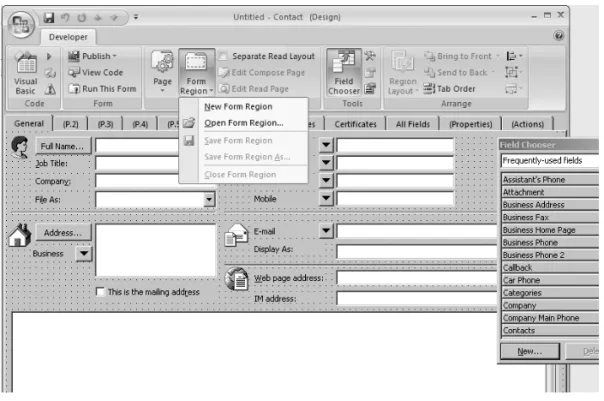Open the Page button dropdown

point(162,72)
